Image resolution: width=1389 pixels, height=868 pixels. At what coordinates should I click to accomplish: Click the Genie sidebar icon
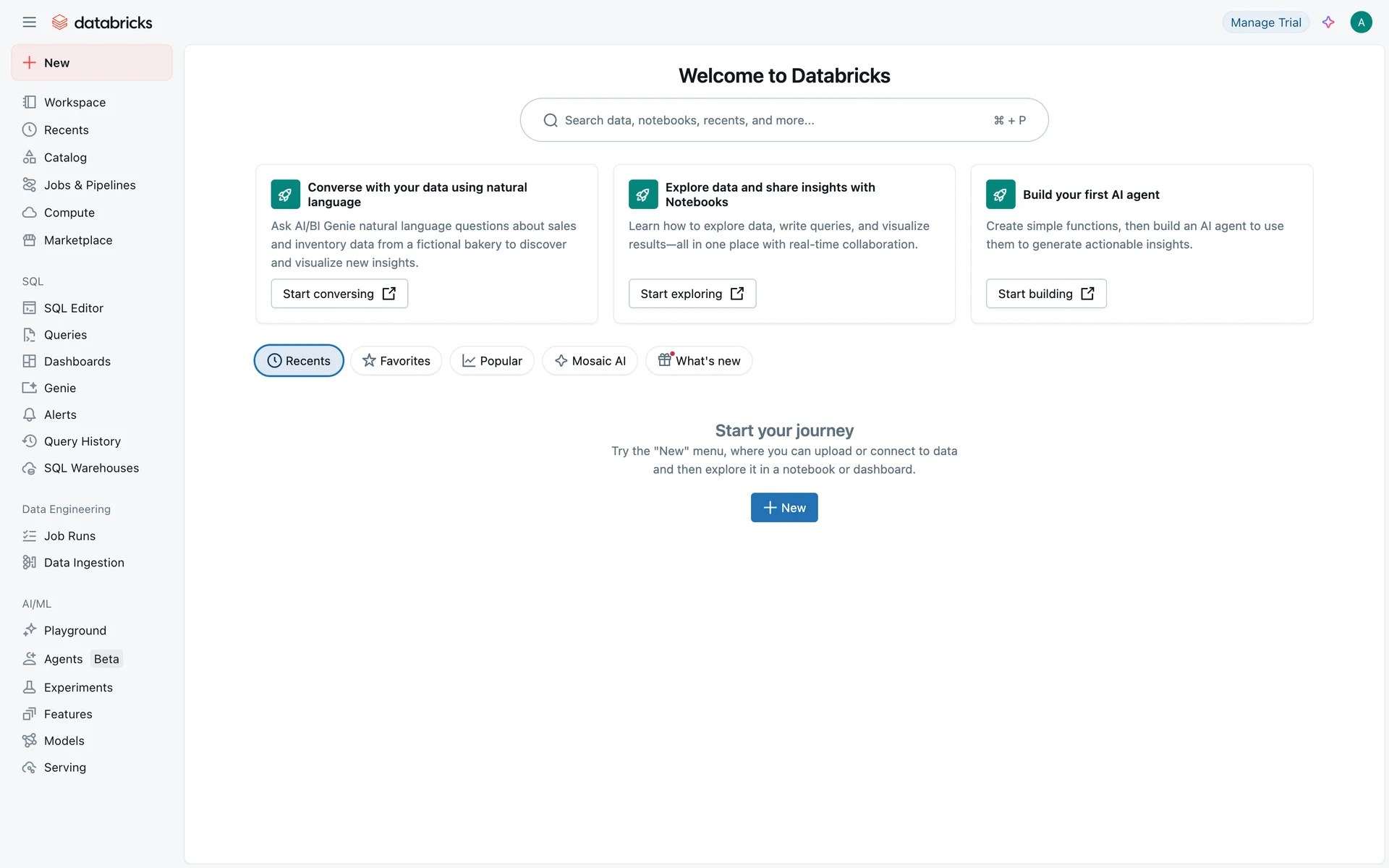29,388
